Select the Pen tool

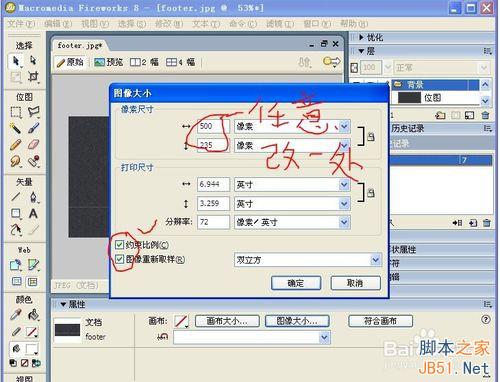click(x=33, y=197)
